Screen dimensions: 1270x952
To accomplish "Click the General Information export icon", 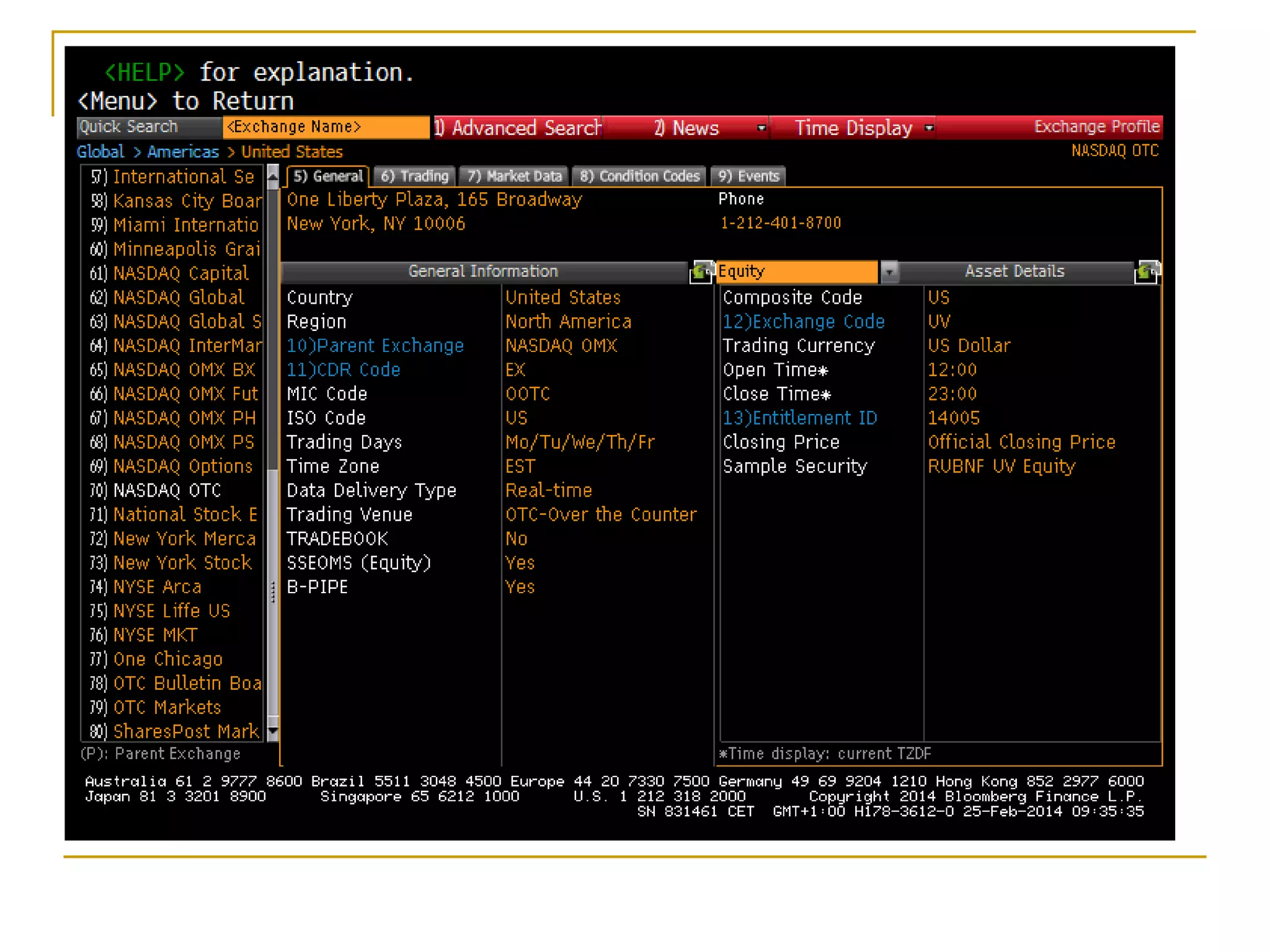I will click(701, 272).
